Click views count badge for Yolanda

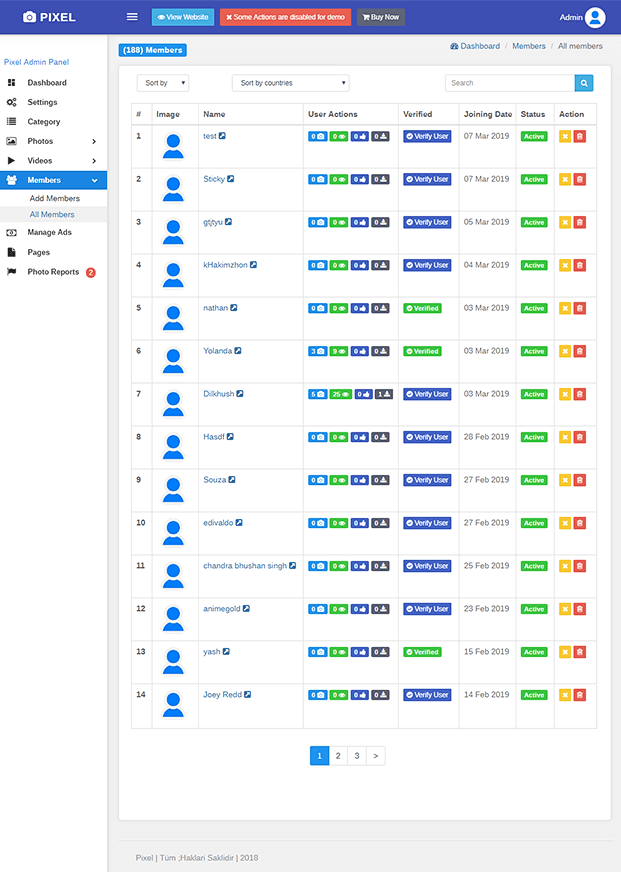339,351
